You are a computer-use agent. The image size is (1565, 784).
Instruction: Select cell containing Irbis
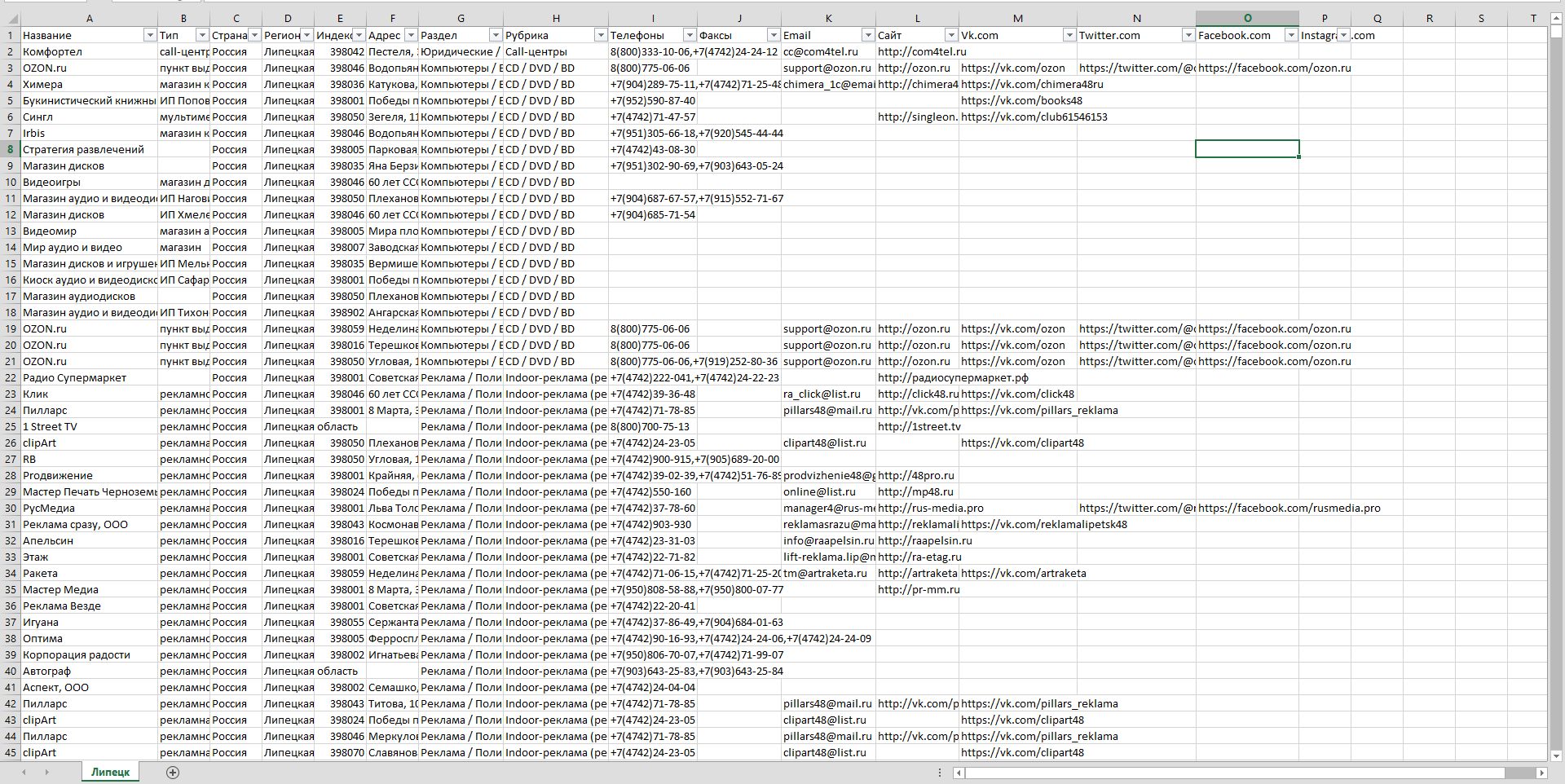tap(89, 133)
